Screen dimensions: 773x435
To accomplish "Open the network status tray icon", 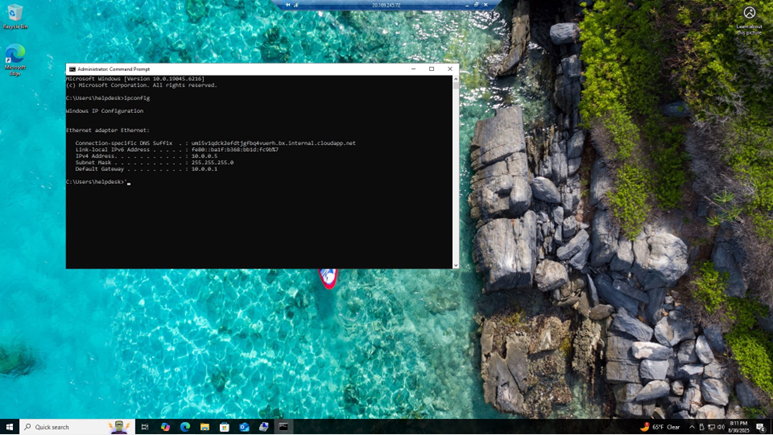I will [711, 427].
